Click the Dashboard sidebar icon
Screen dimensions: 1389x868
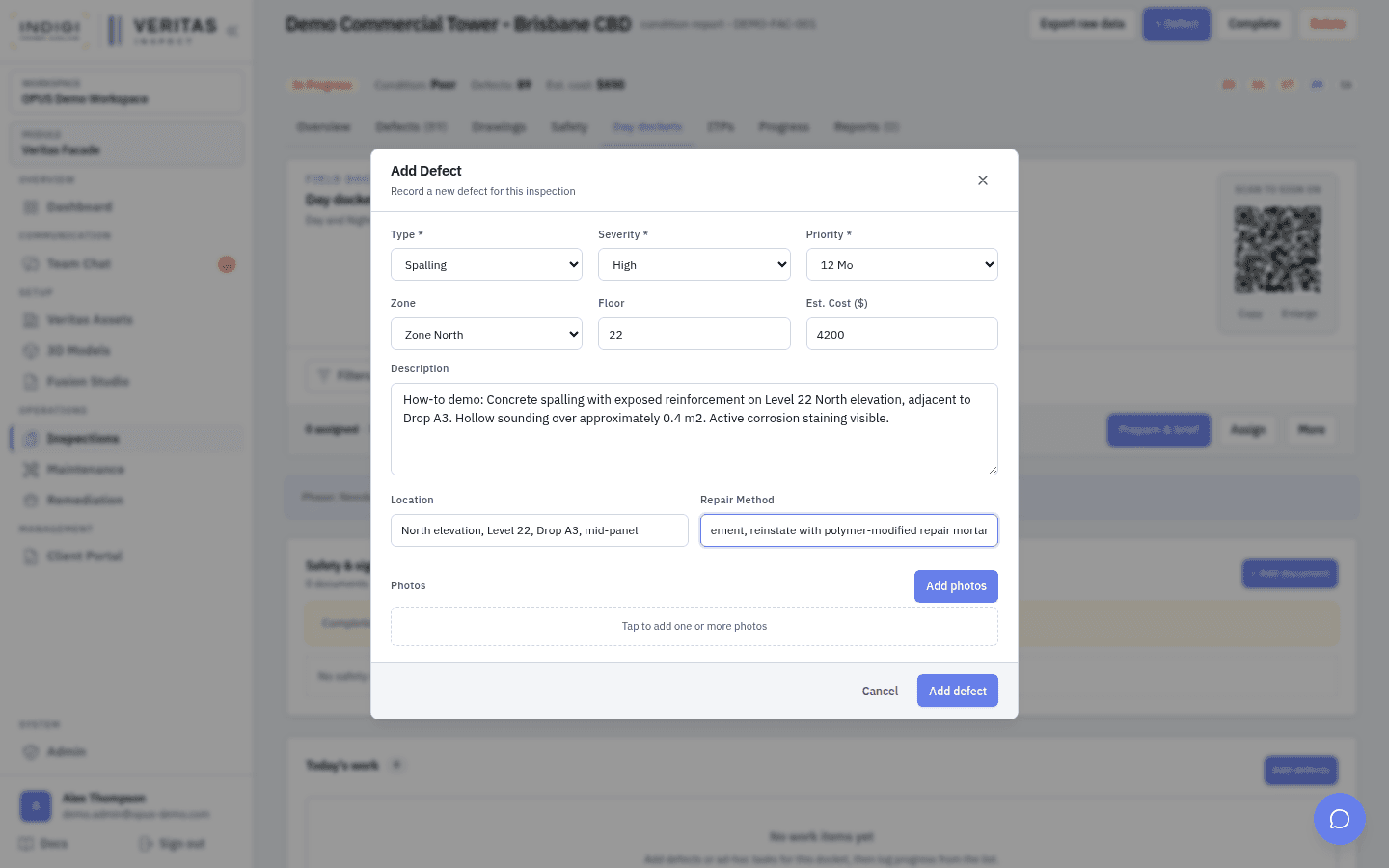(x=31, y=207)
